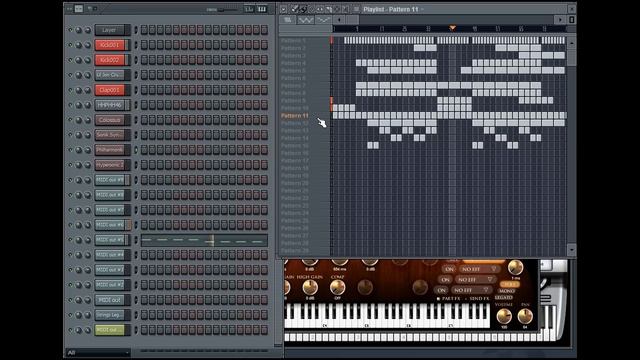
Task: Mute the Clap001 channel
Action: 70,90
